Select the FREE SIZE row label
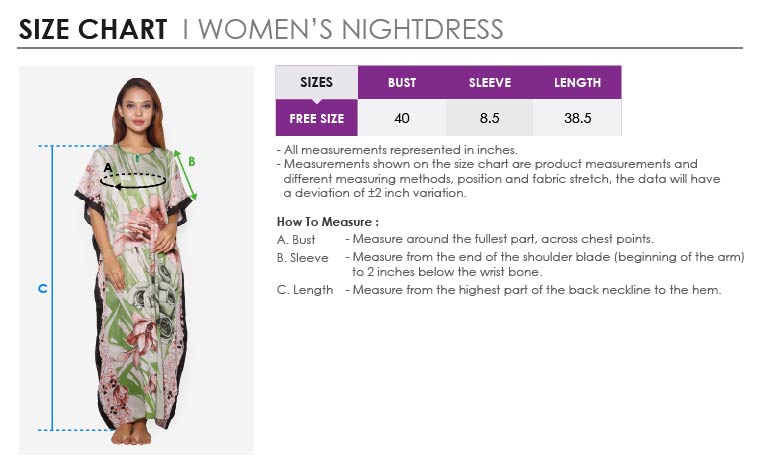 (316, 118)
